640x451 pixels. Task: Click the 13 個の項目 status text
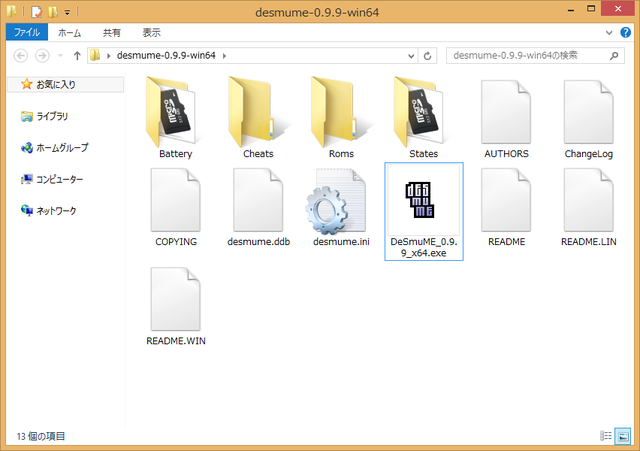pyautogui.click(x=41, y=436)
